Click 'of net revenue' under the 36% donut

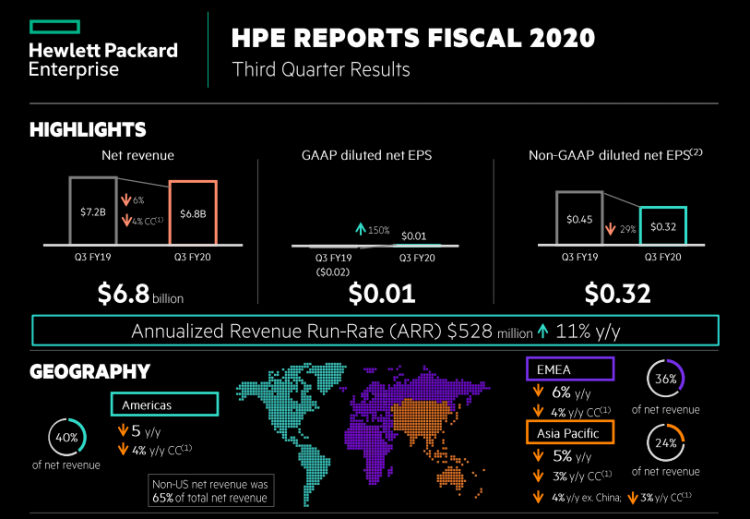665,410
